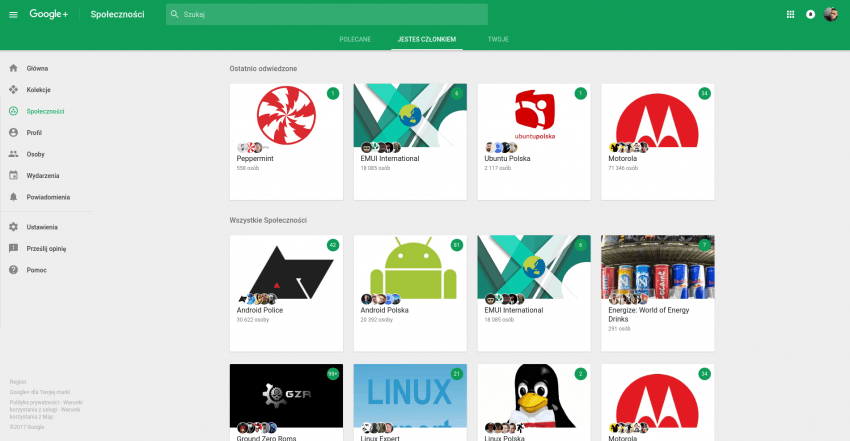Click the 99+ badge on Ground Zero Roms
The image size is (850, 441).
click(x=333, y=373)
